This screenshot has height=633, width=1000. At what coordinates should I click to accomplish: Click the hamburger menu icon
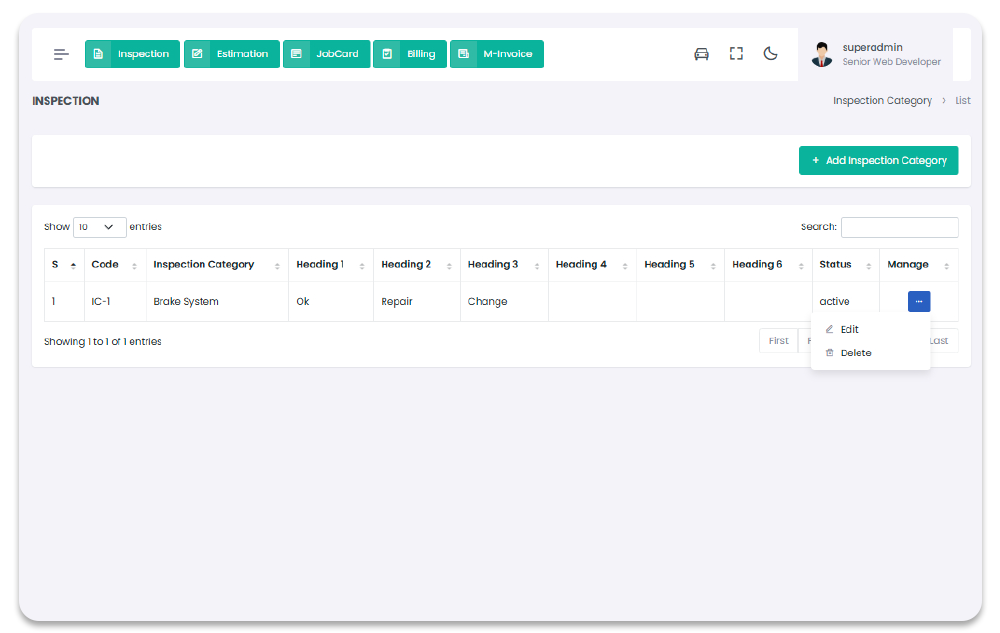[61, 54]
